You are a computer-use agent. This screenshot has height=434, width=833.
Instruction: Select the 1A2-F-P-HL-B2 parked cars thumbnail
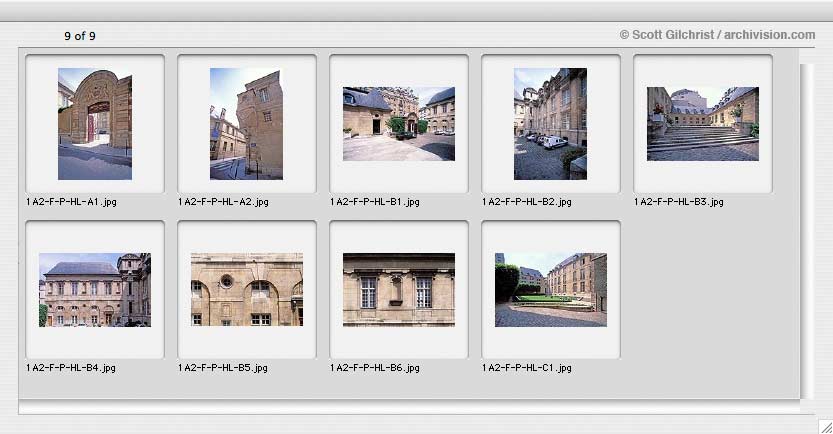pos(550,124)
